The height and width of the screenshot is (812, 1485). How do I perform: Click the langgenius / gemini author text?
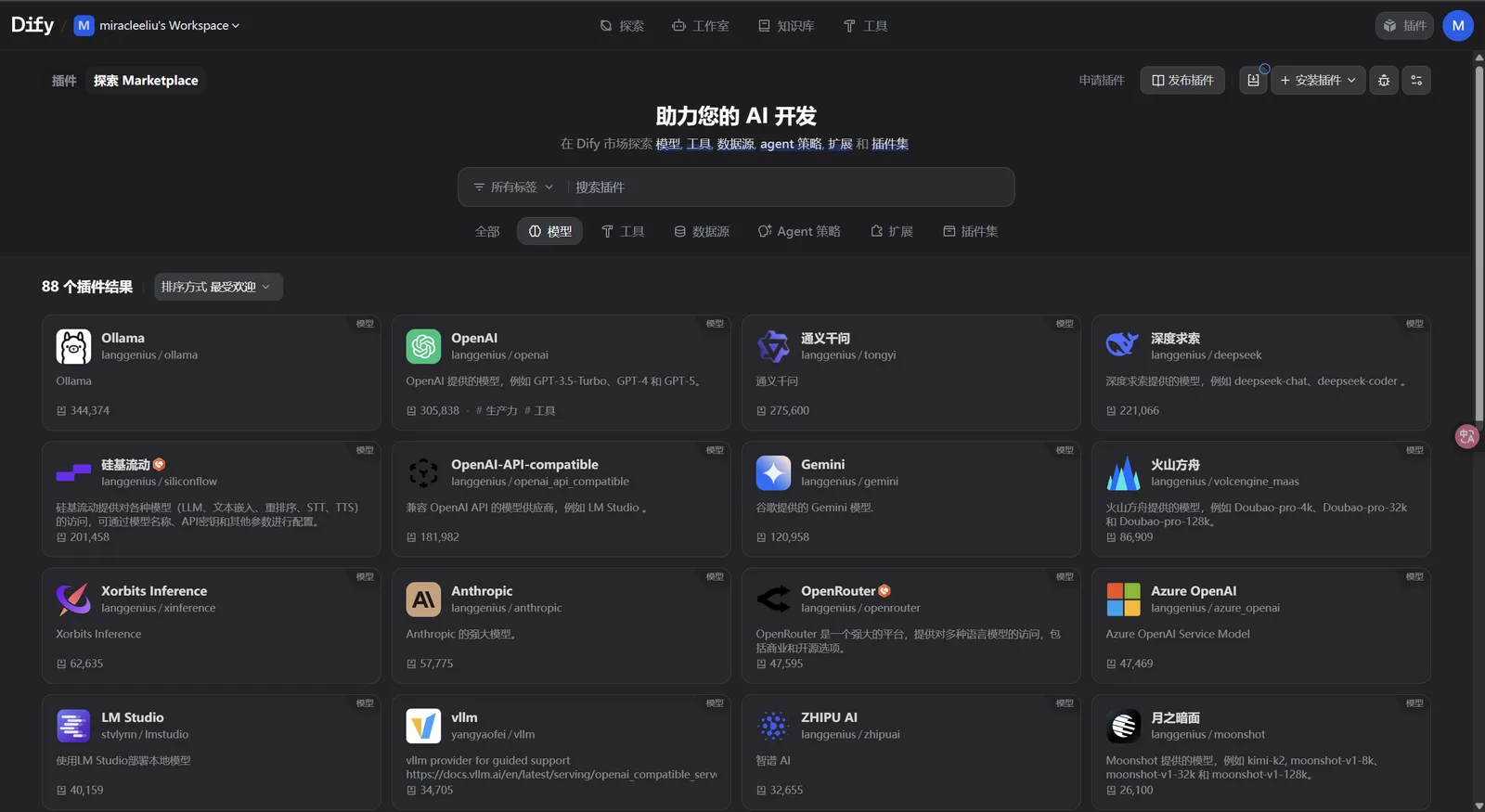(x=849, y=482)
